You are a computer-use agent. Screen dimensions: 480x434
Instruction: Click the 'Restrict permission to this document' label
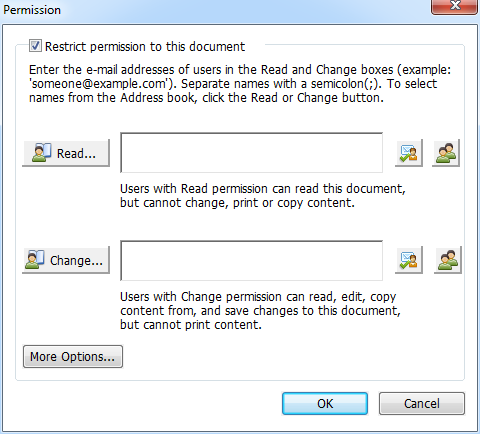point(145,47)
